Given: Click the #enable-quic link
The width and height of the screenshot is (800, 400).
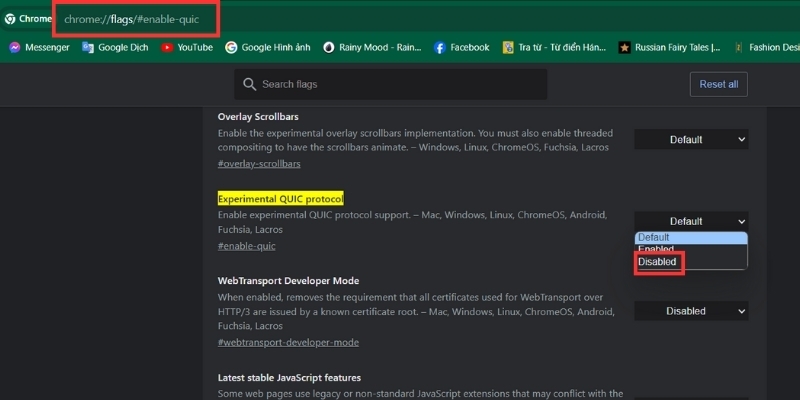Looking at the screenshot, I should 246,246.
